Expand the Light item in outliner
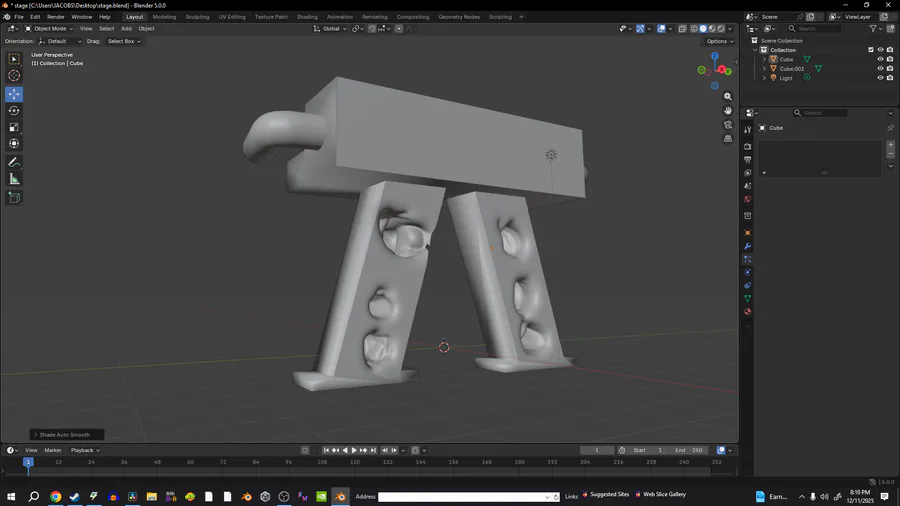The width and height of the screenshot is (900, 506). (x=764, y=78)
